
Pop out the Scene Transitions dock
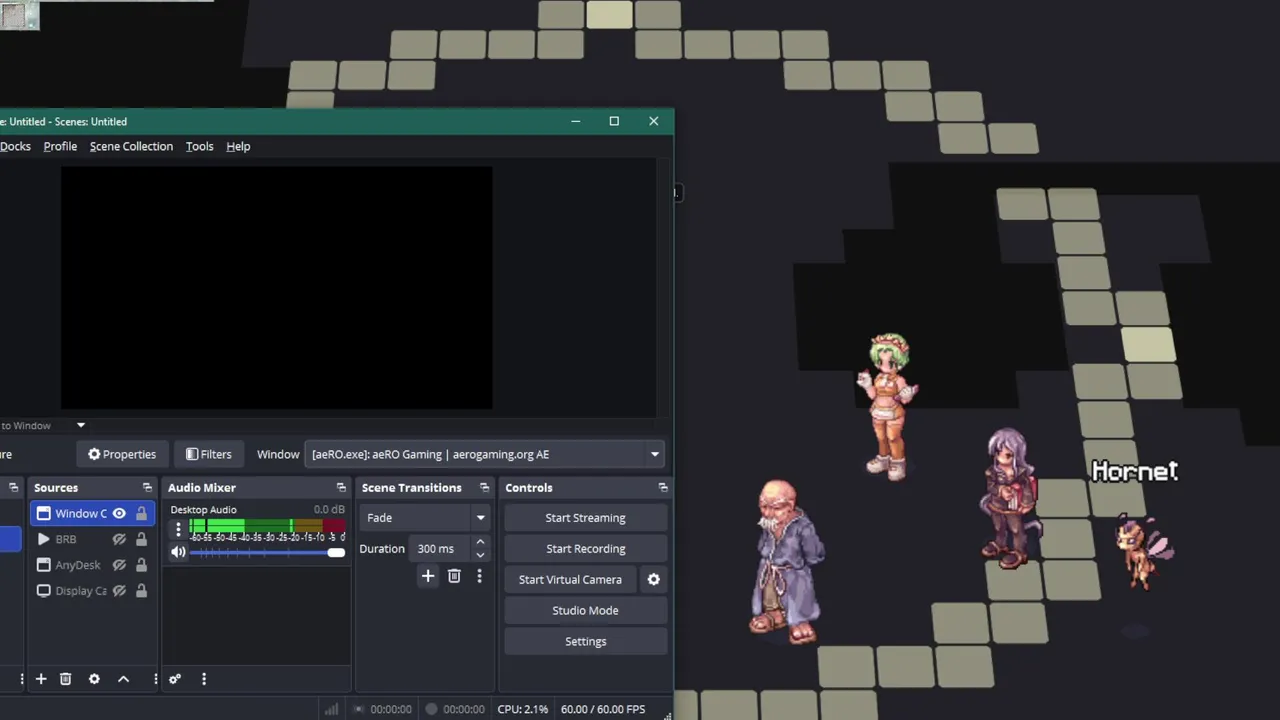484,487
